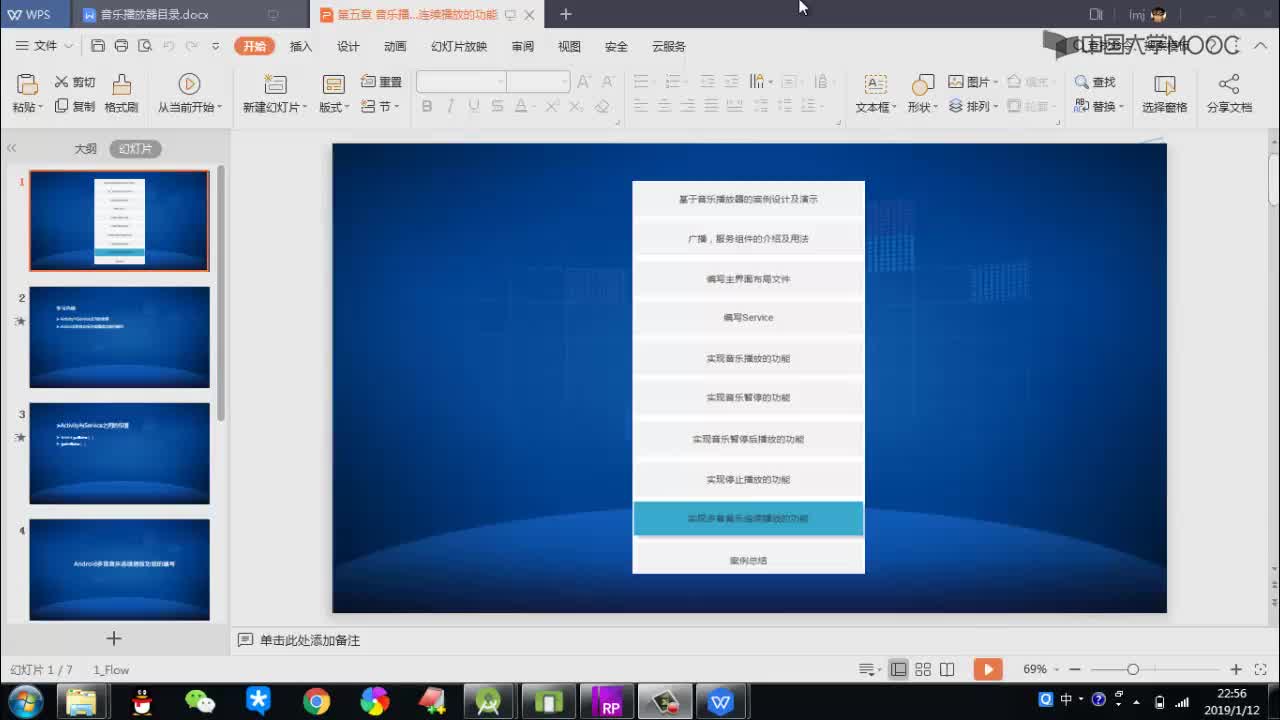Open the Review (审阅) ribbon tab
Screen dimensions: 1280x720
(522, 46)
